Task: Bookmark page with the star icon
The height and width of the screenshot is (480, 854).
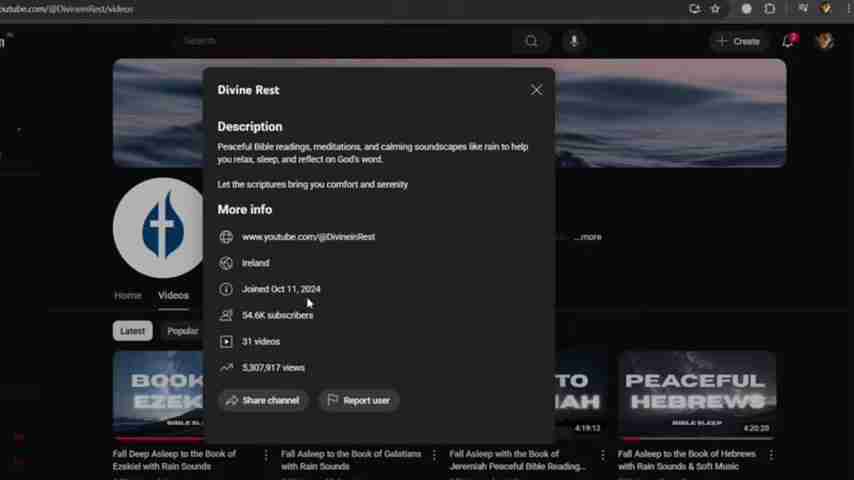Action: 715,9
